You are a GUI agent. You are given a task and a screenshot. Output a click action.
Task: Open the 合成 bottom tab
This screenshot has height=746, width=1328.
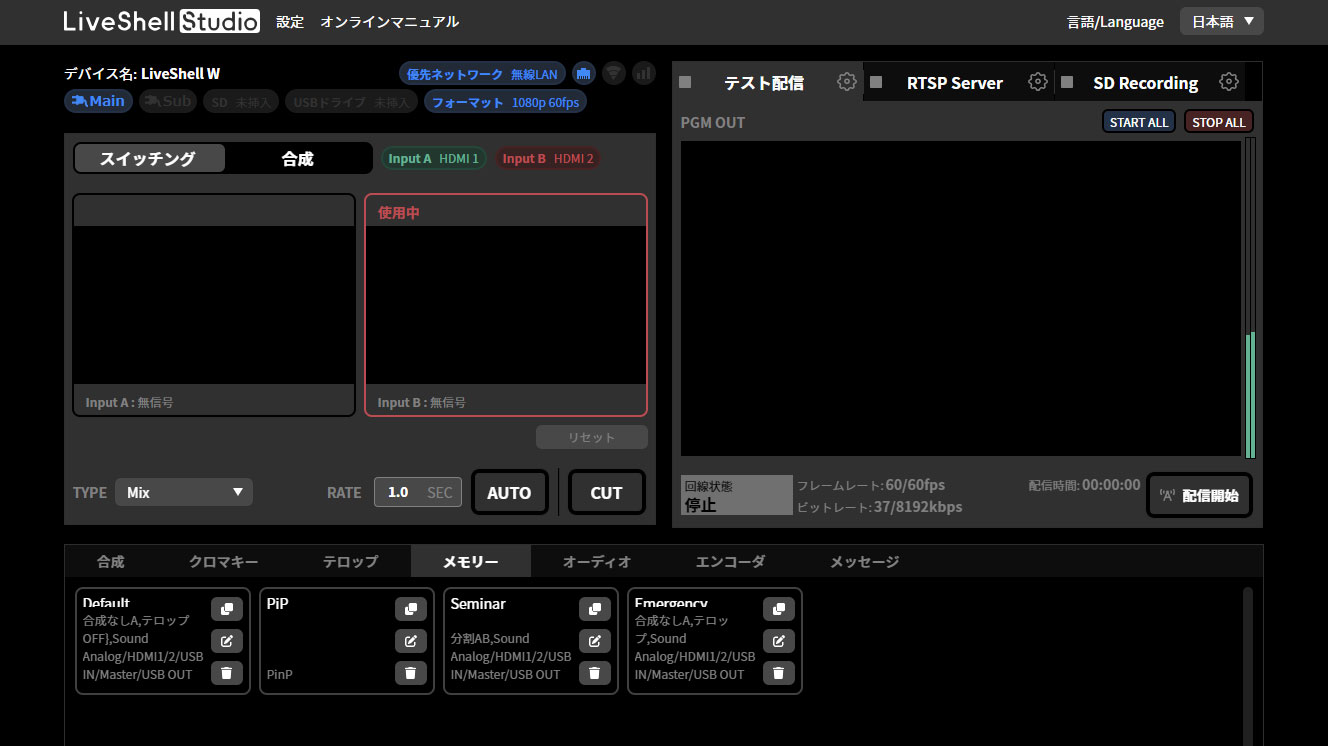[x=111, y=562]
